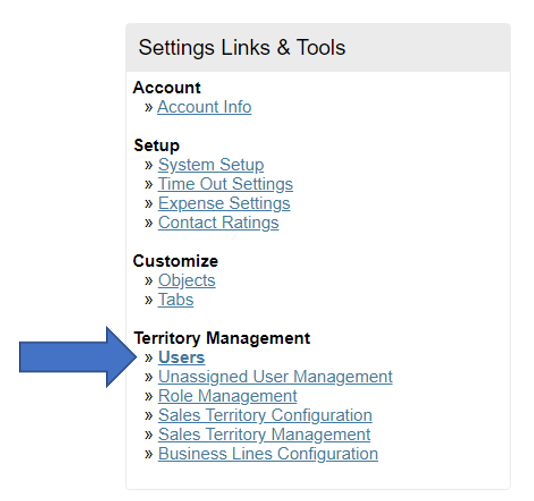Click the Settings Links & Tools header
The image size is (534, 501).
242,47
